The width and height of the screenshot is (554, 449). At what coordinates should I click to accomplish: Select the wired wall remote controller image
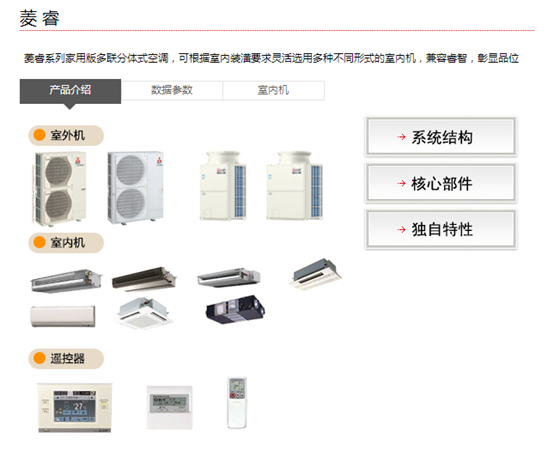(170, 407)
